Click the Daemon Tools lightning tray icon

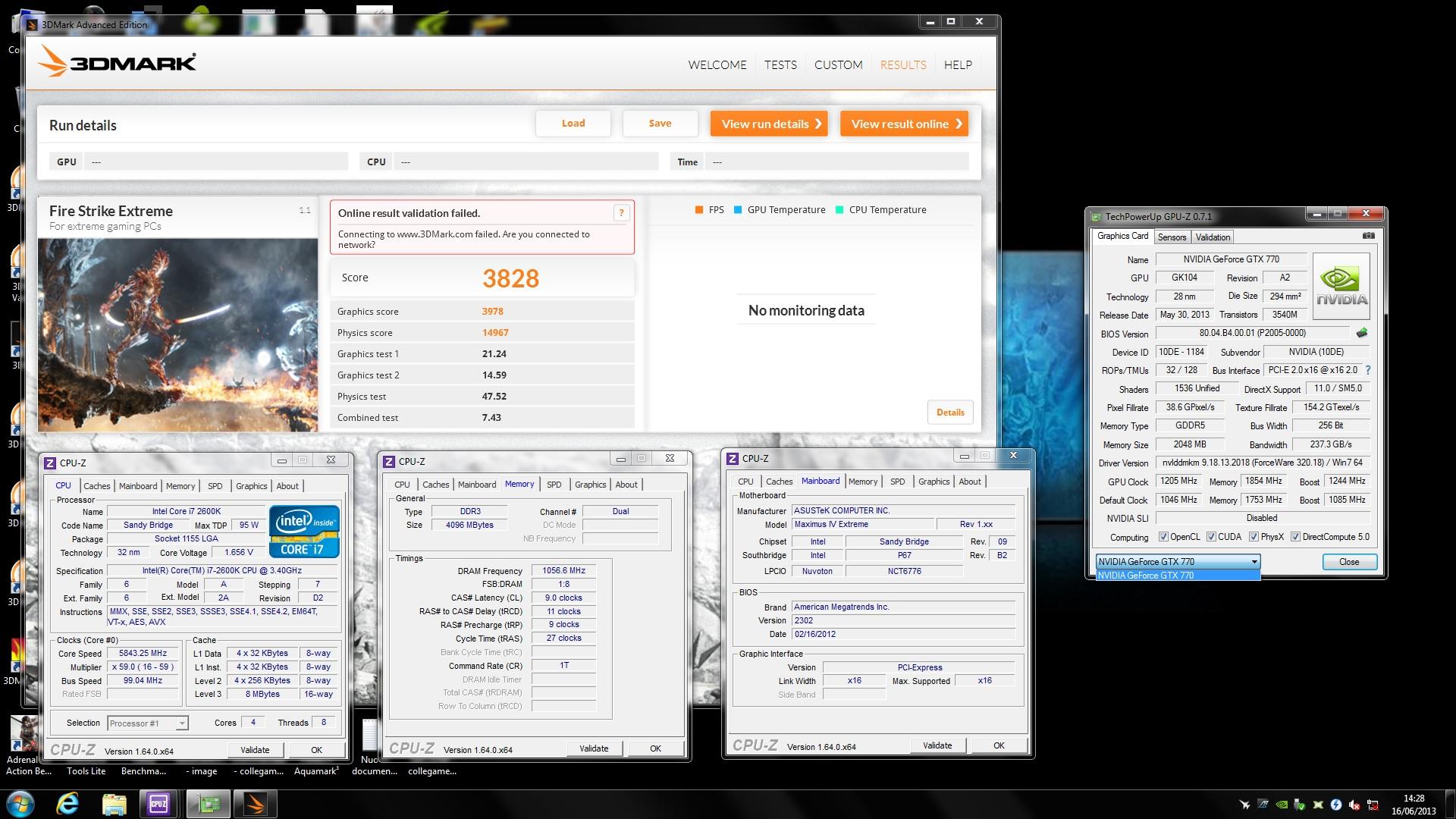1336,805
